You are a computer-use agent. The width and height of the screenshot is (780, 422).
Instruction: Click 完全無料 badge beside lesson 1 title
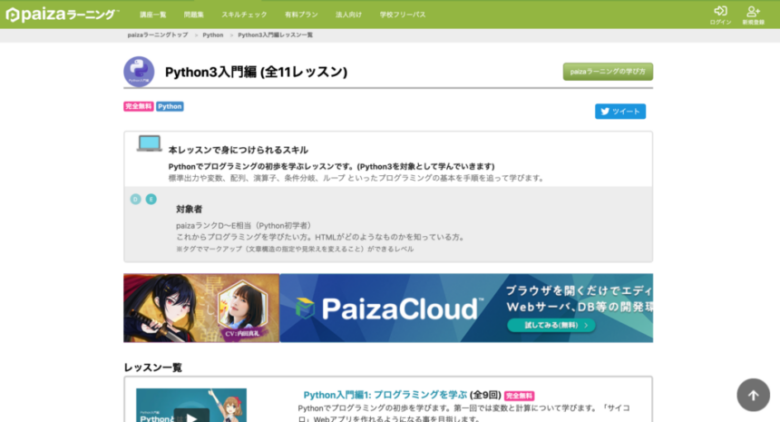(x=519, y=396)
